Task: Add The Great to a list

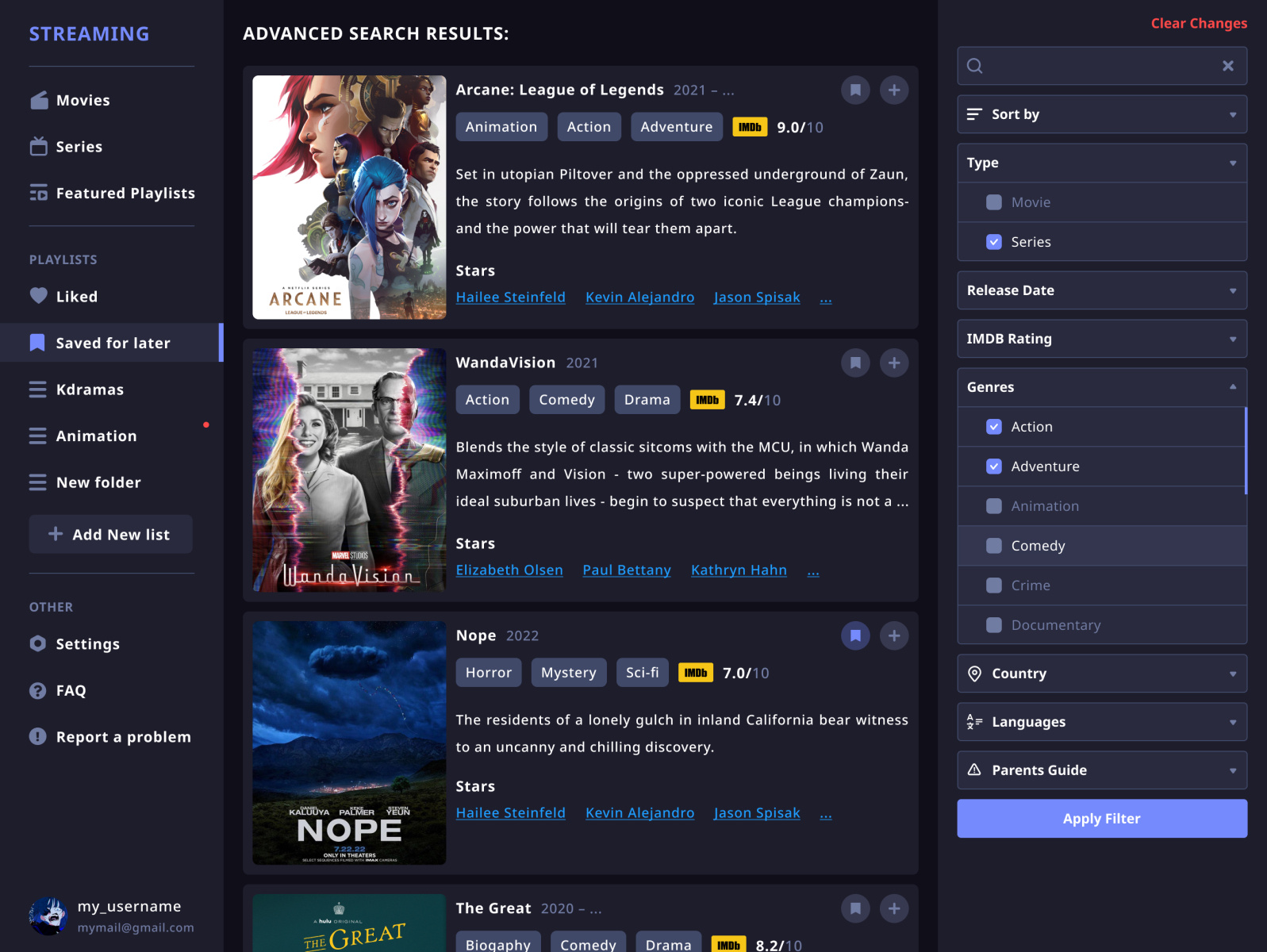Action: point(894,908)
